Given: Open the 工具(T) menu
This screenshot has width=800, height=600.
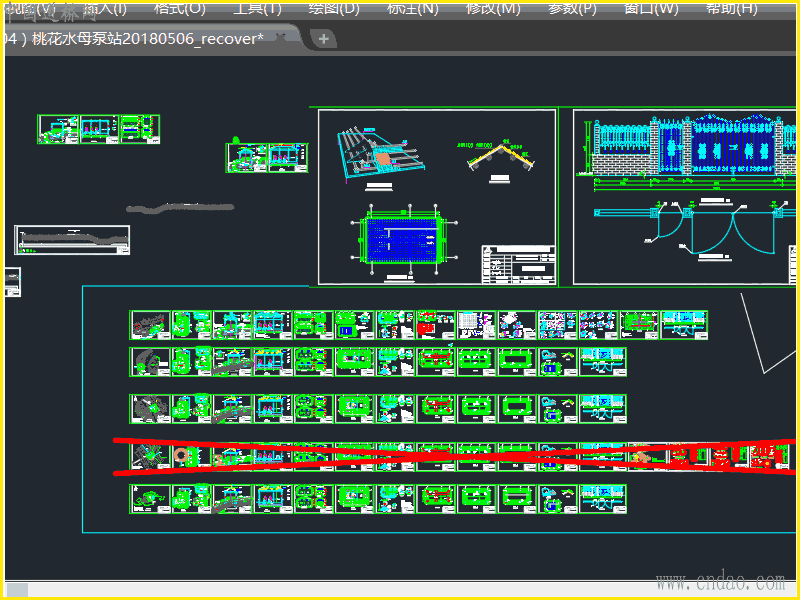Looking at the screenshot, I should coord(257,8).
